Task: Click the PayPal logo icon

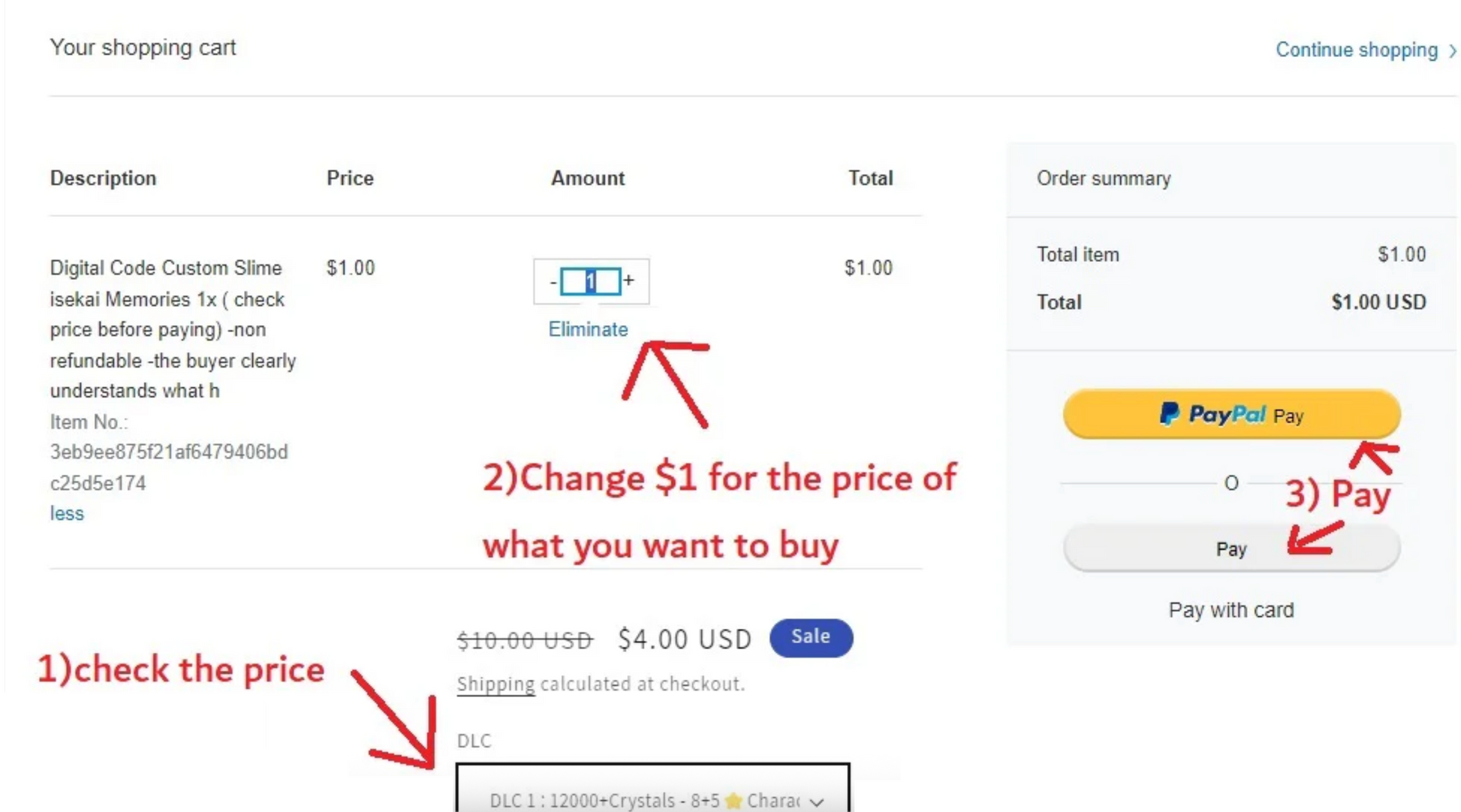Action: point(1169,414)
